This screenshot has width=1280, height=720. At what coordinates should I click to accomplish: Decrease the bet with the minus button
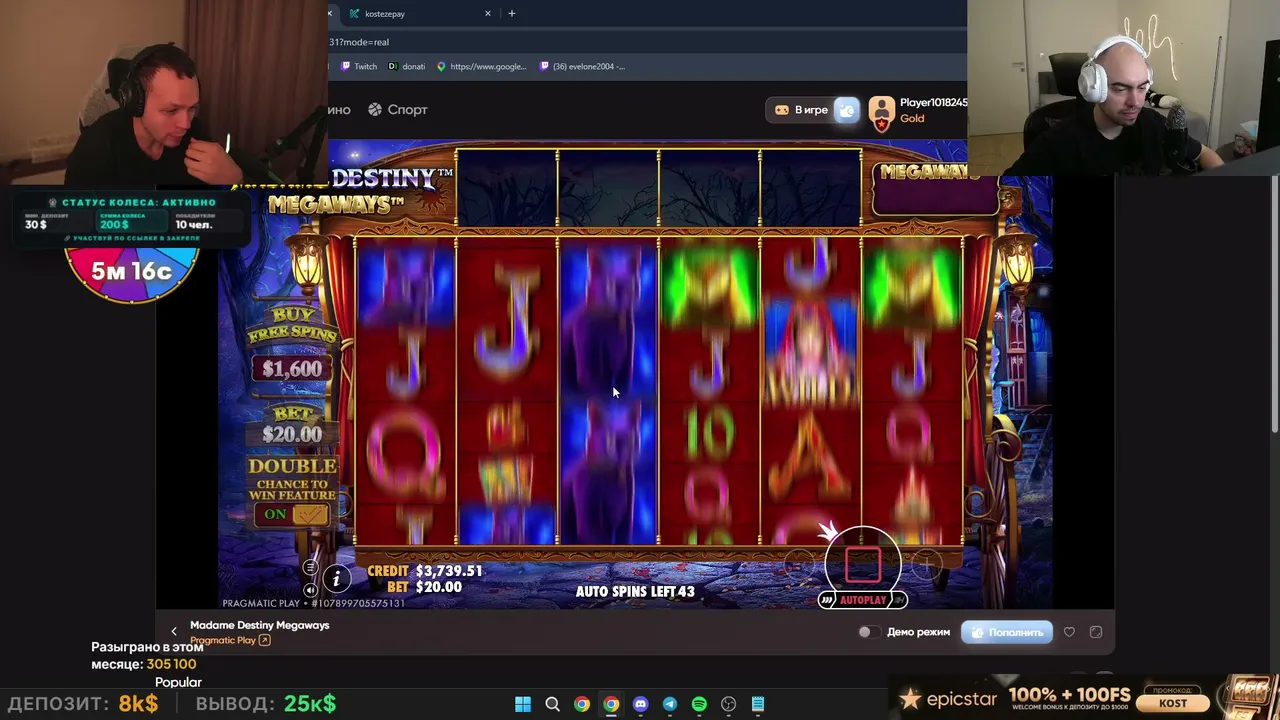click(x=800, y=566)
